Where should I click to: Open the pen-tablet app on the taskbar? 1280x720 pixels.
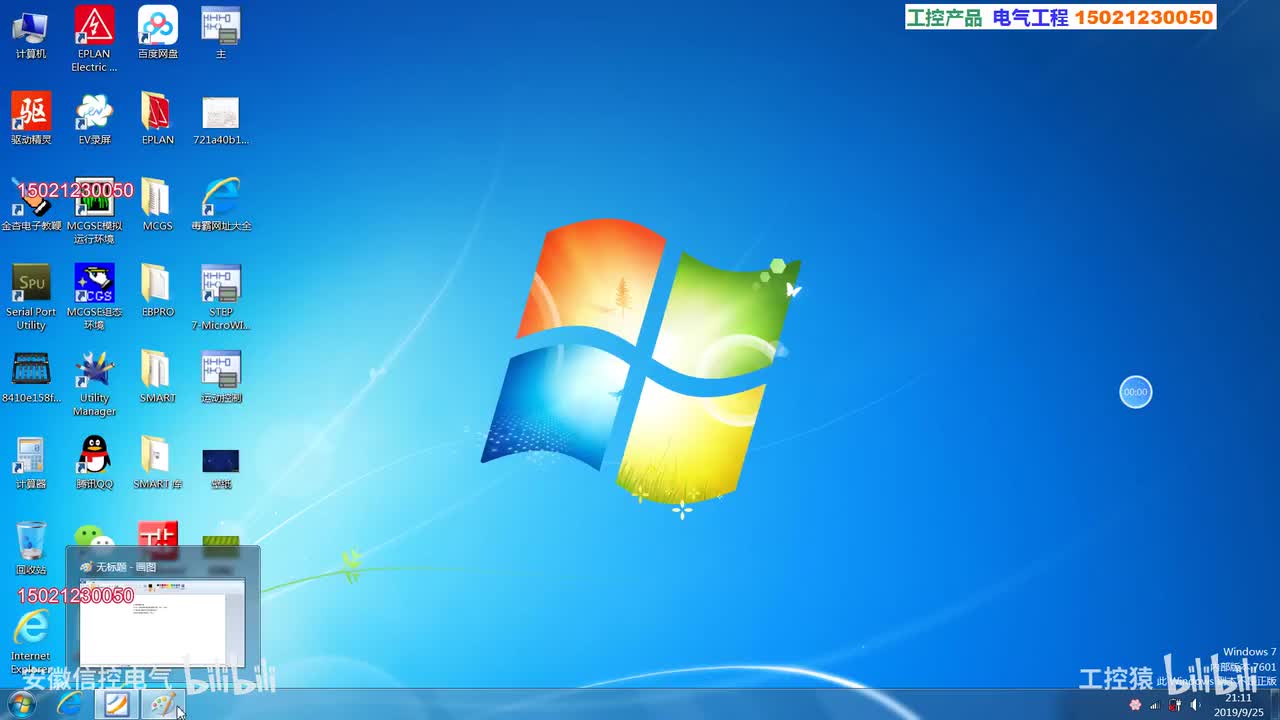point(117,704)
